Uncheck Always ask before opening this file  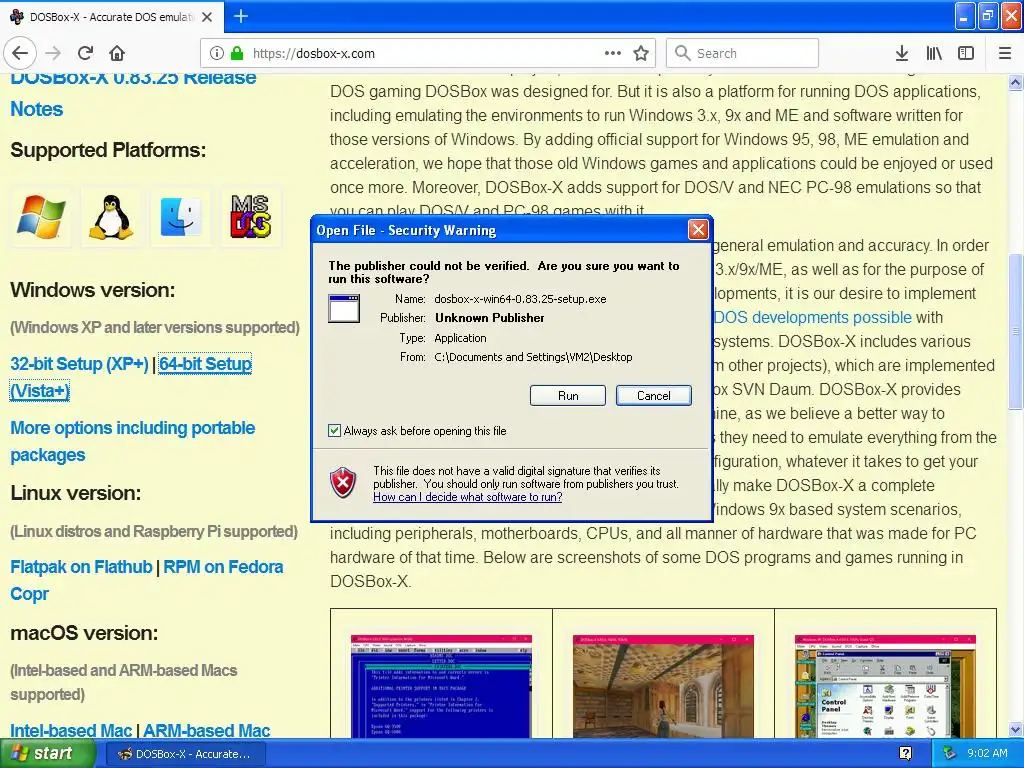pos(334,430)
